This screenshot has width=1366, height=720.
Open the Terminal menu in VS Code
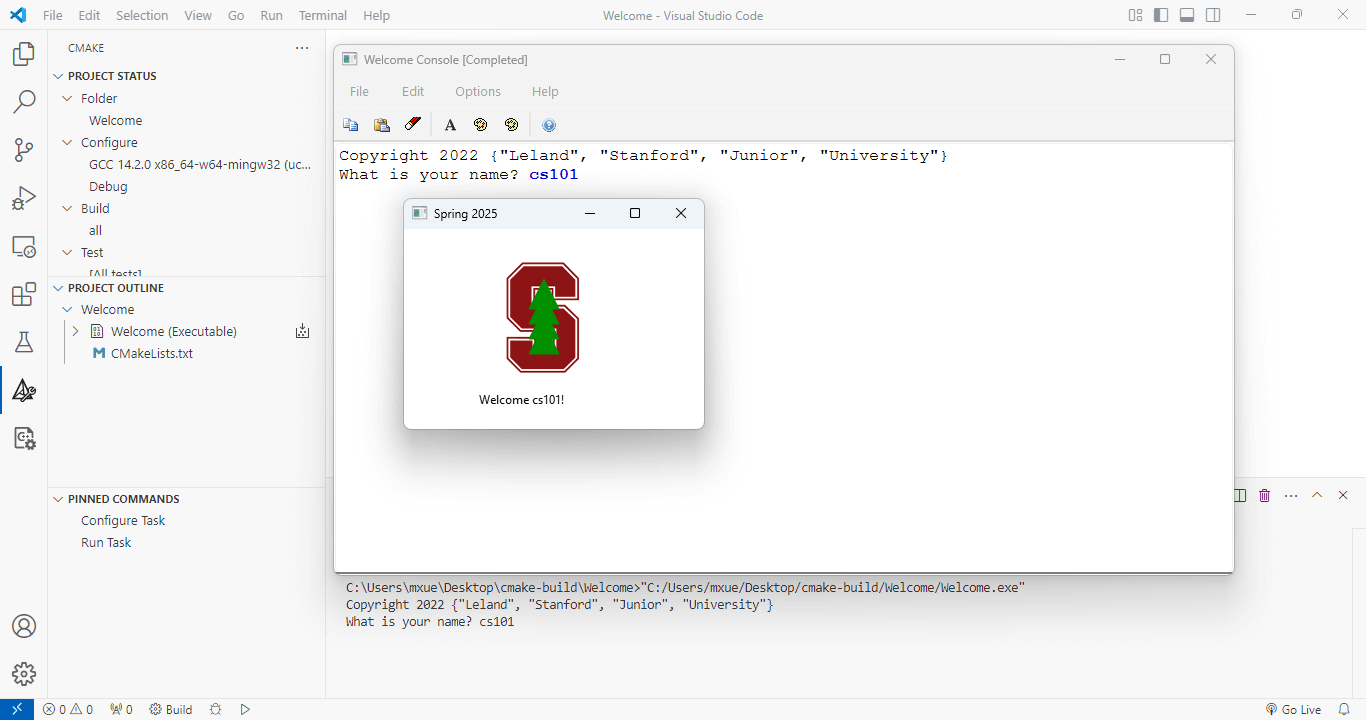(322, 15)
